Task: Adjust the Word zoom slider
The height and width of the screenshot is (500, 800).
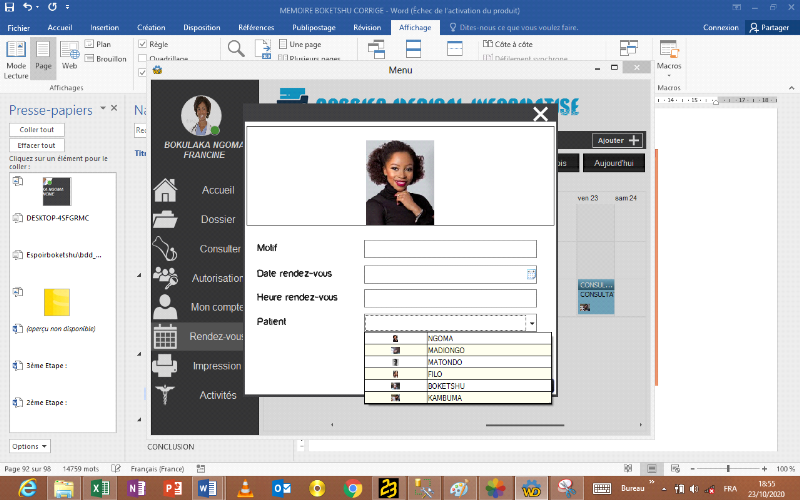Action: pos(728,468)
